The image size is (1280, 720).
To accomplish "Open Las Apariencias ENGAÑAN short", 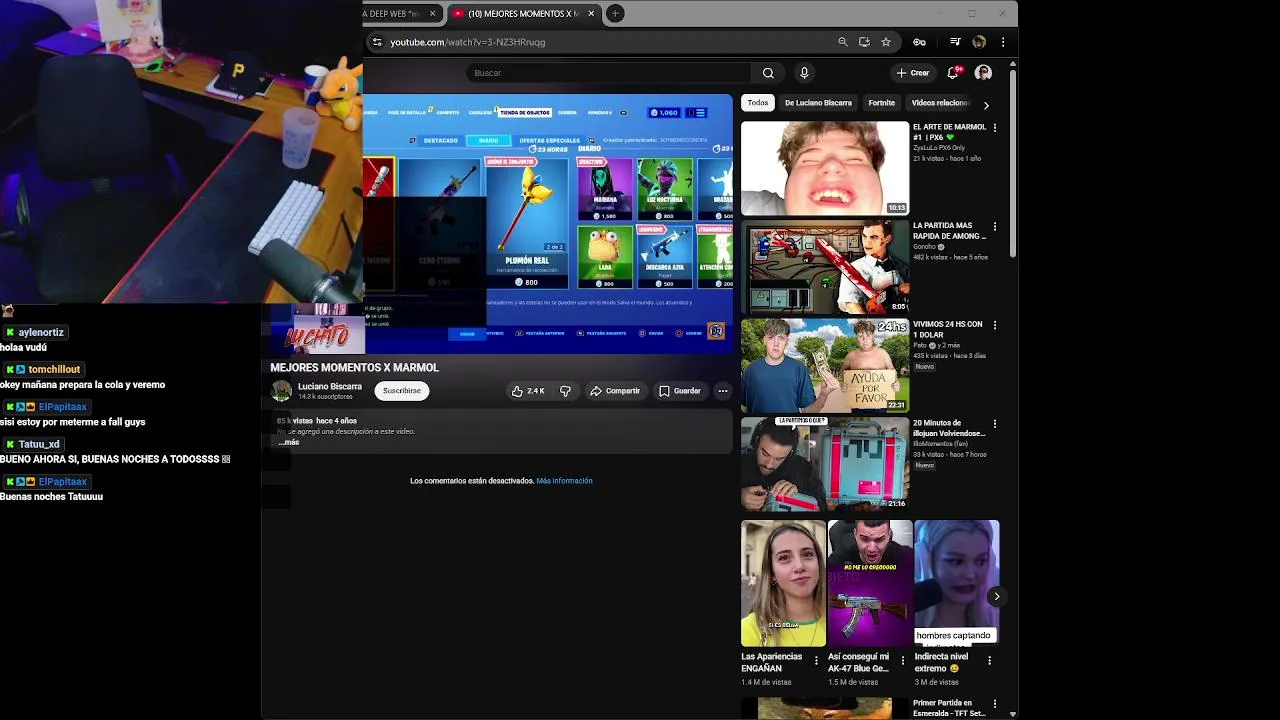I will [783, 583].
